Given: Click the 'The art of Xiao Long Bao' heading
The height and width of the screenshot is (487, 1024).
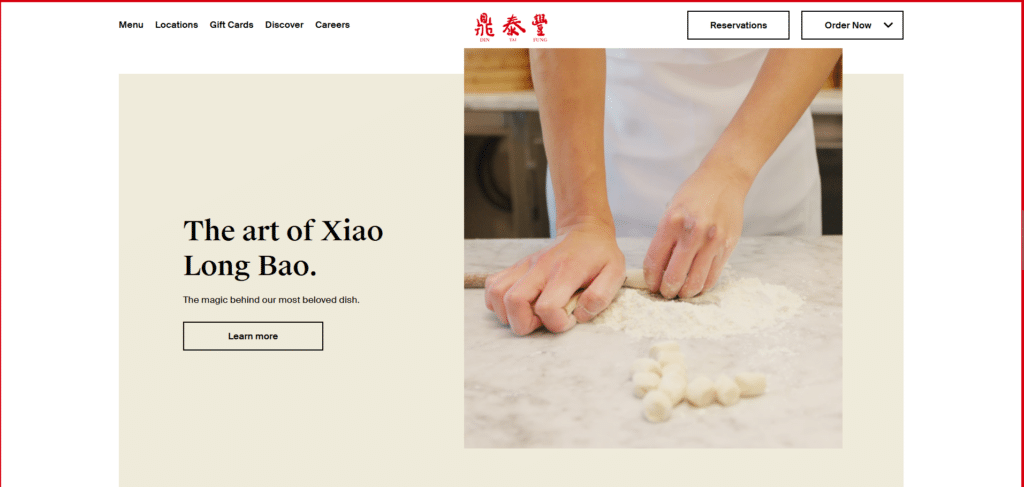Looking at the screenshot, I should point(283,248).
